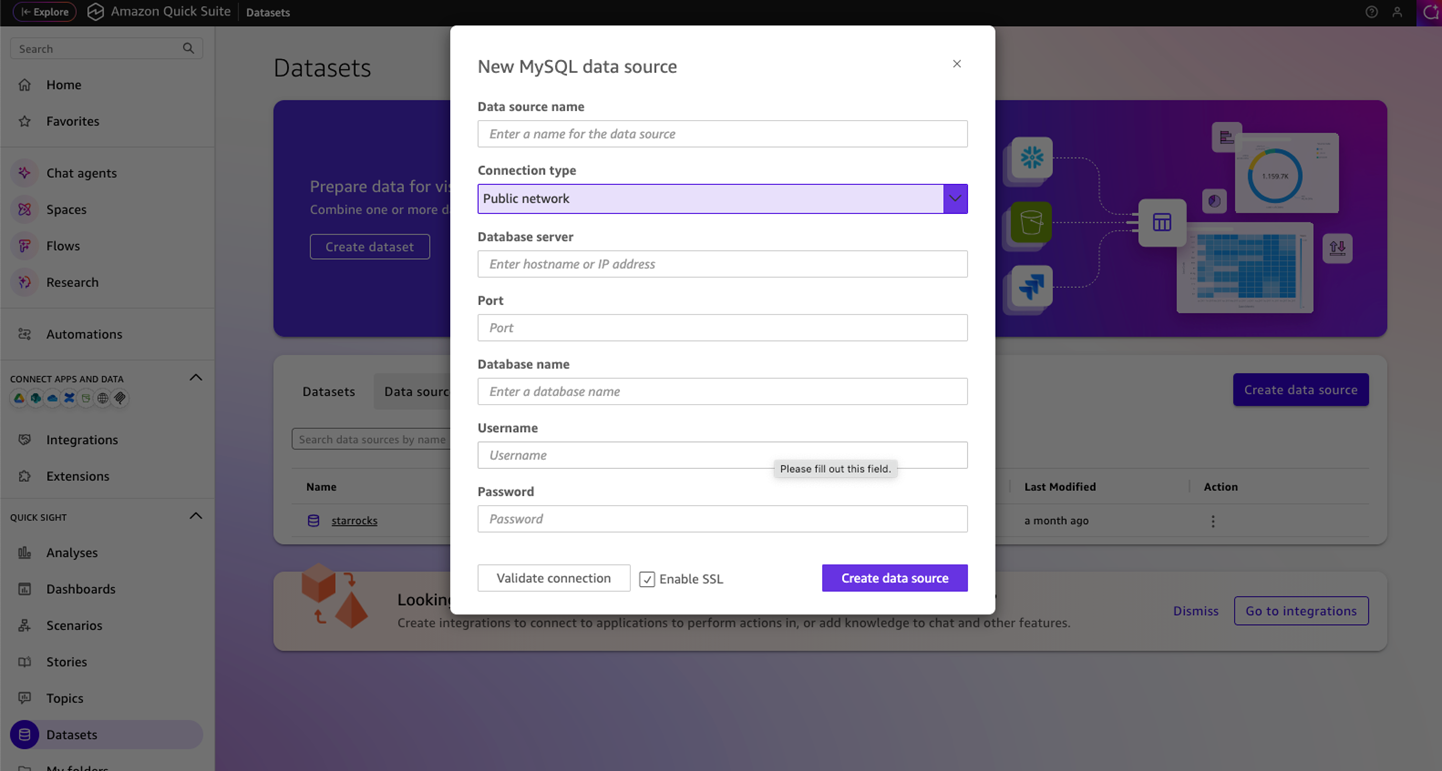The height and width of the screenshot is (771, 1442).
Task: Collapse the Connect Apps and Data section
Action: click(x=196, y=378)
